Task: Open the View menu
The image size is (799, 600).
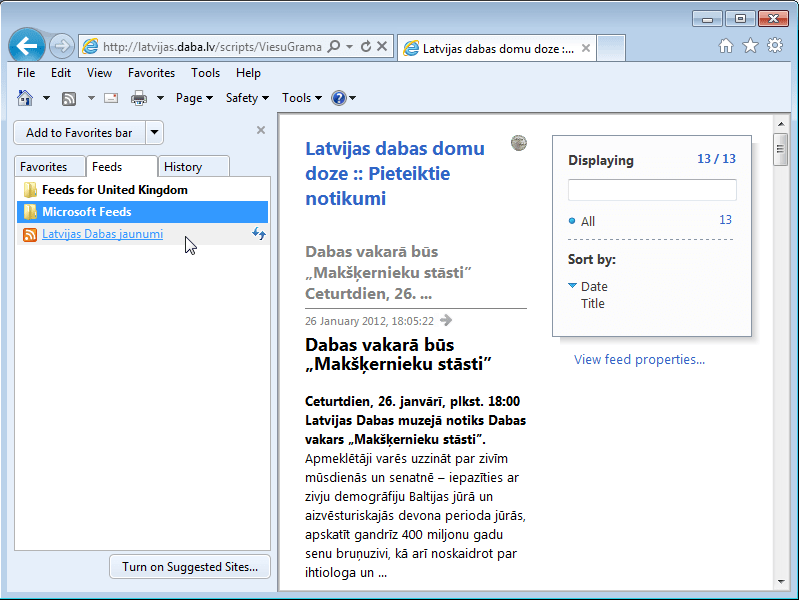Action: click(99, 73)
